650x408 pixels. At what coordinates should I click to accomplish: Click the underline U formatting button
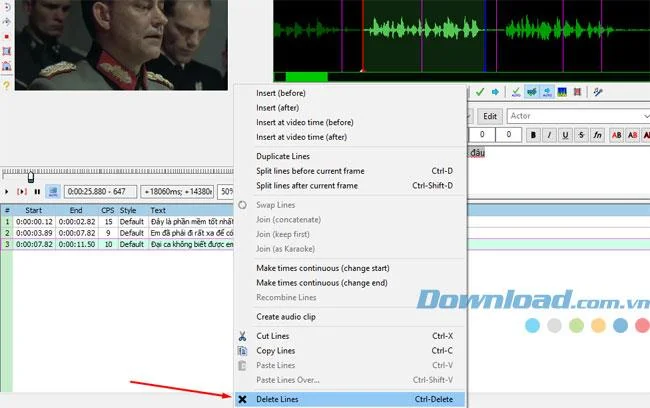(565, 135)
